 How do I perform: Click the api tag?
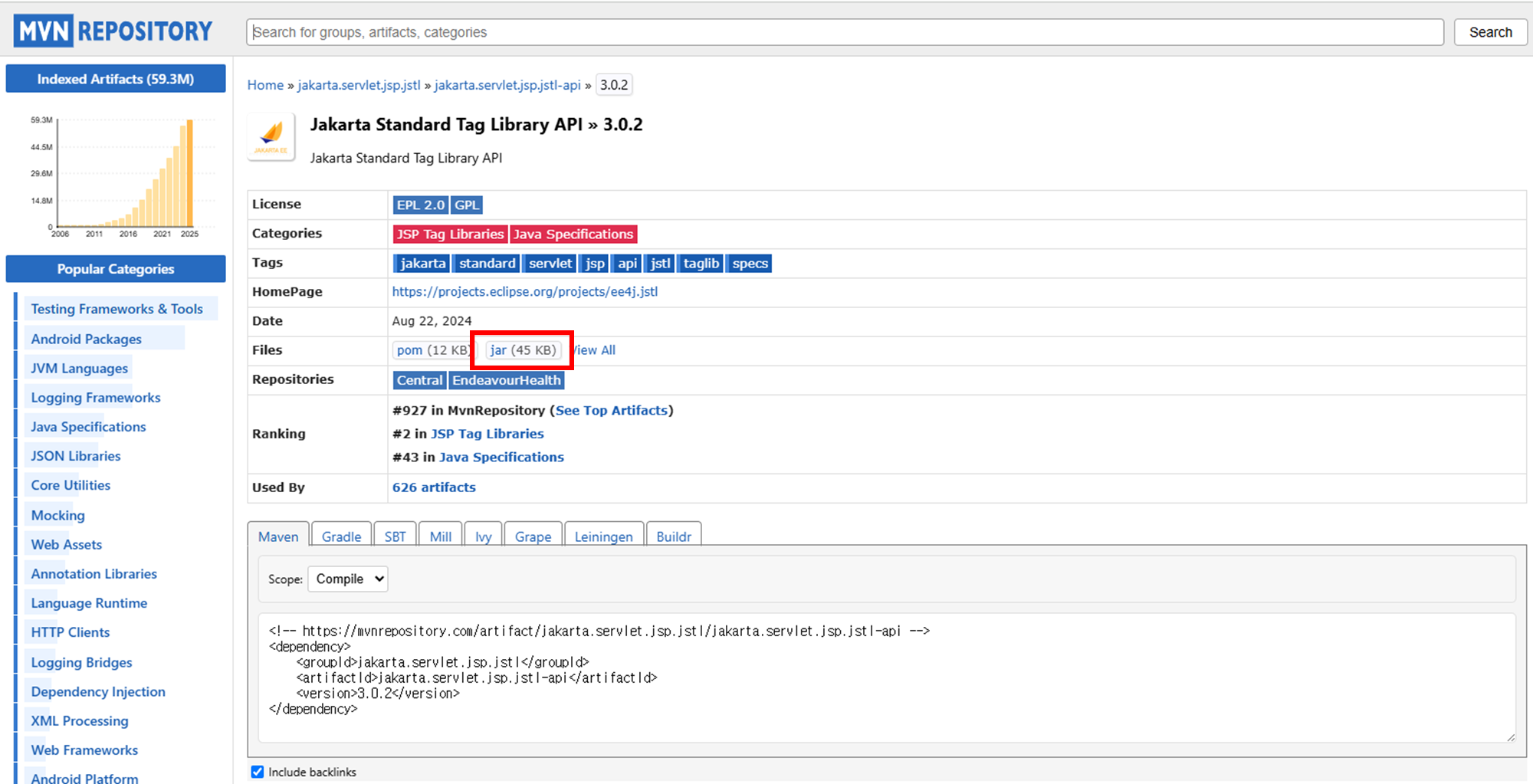[628, 263]
